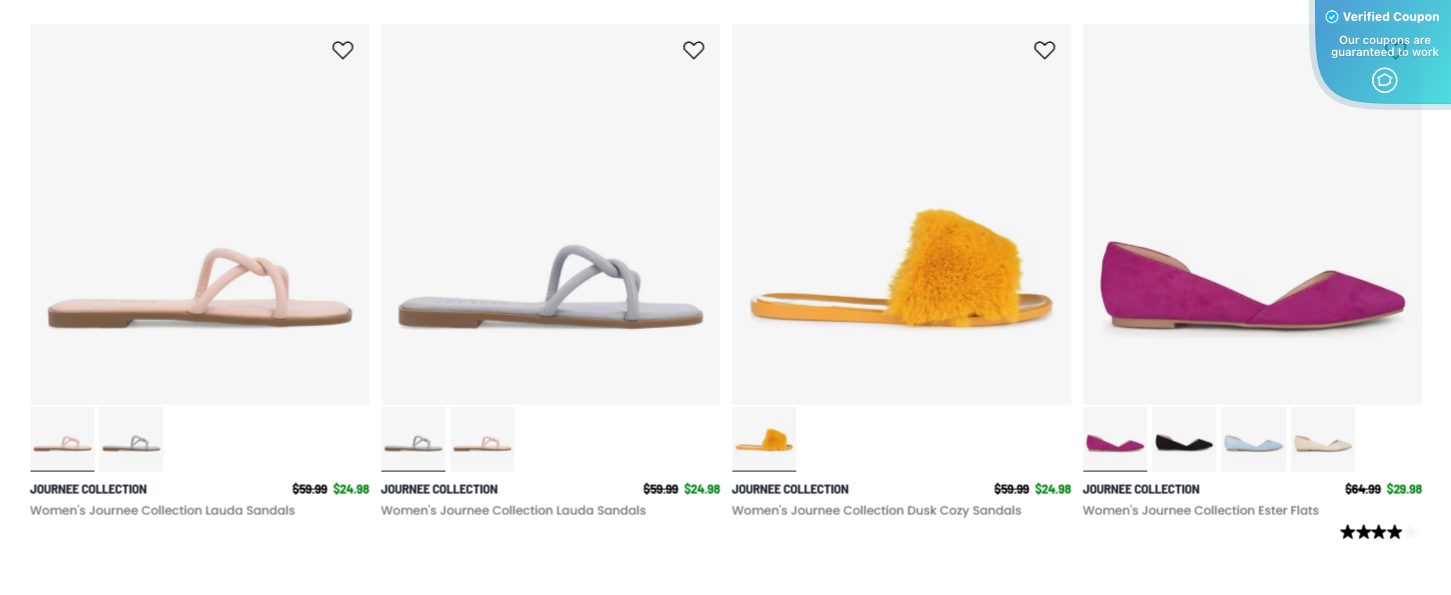Click the star rating under Ester Flats
The width and height of the screenshot is (1451, 595).
pyautogui.click(x=1378, y=532)
